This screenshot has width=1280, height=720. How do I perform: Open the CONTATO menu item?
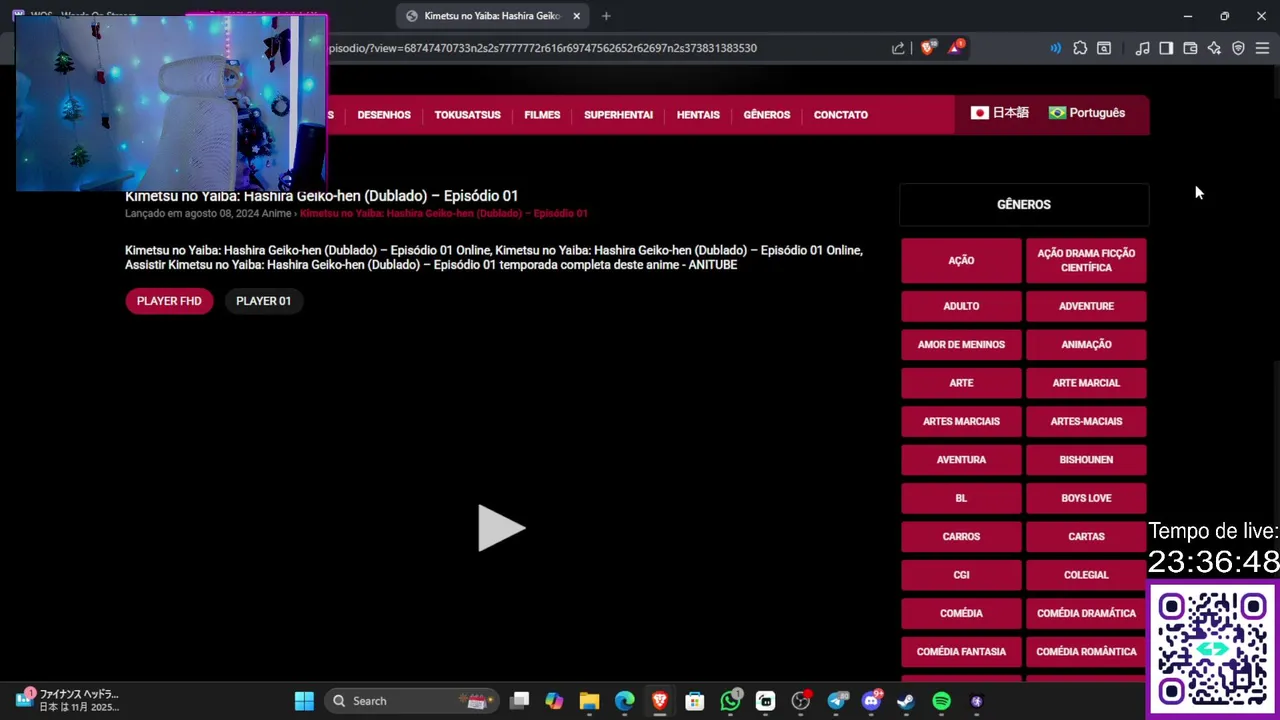coord(841,115)
